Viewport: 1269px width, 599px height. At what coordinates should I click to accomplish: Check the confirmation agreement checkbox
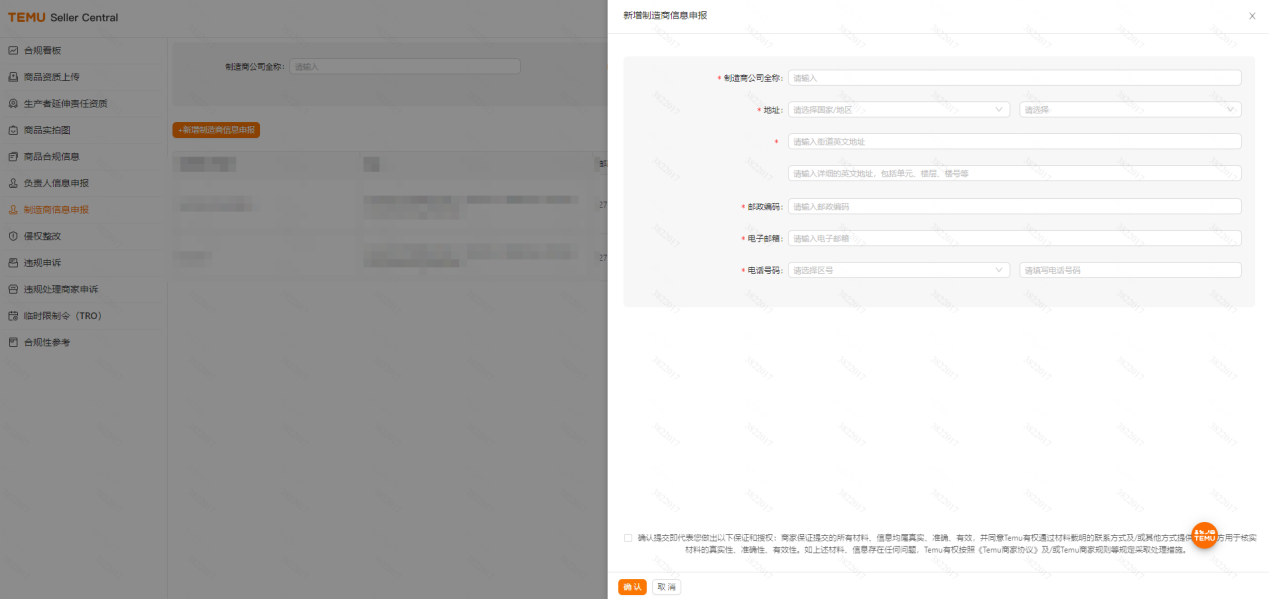(626, 536)
